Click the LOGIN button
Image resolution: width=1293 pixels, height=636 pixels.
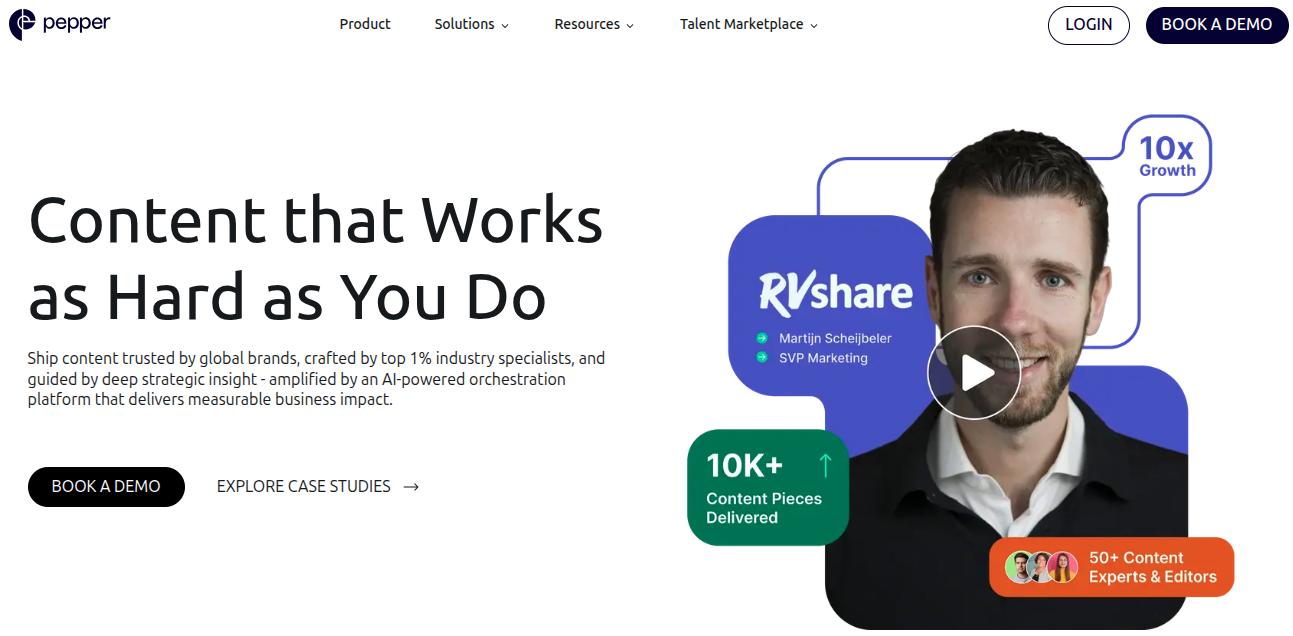tap(1088, 25)
